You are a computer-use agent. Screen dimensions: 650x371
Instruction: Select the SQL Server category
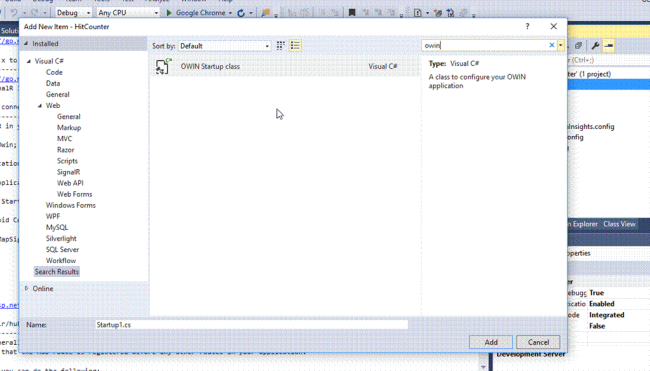(x=62, y=250)
